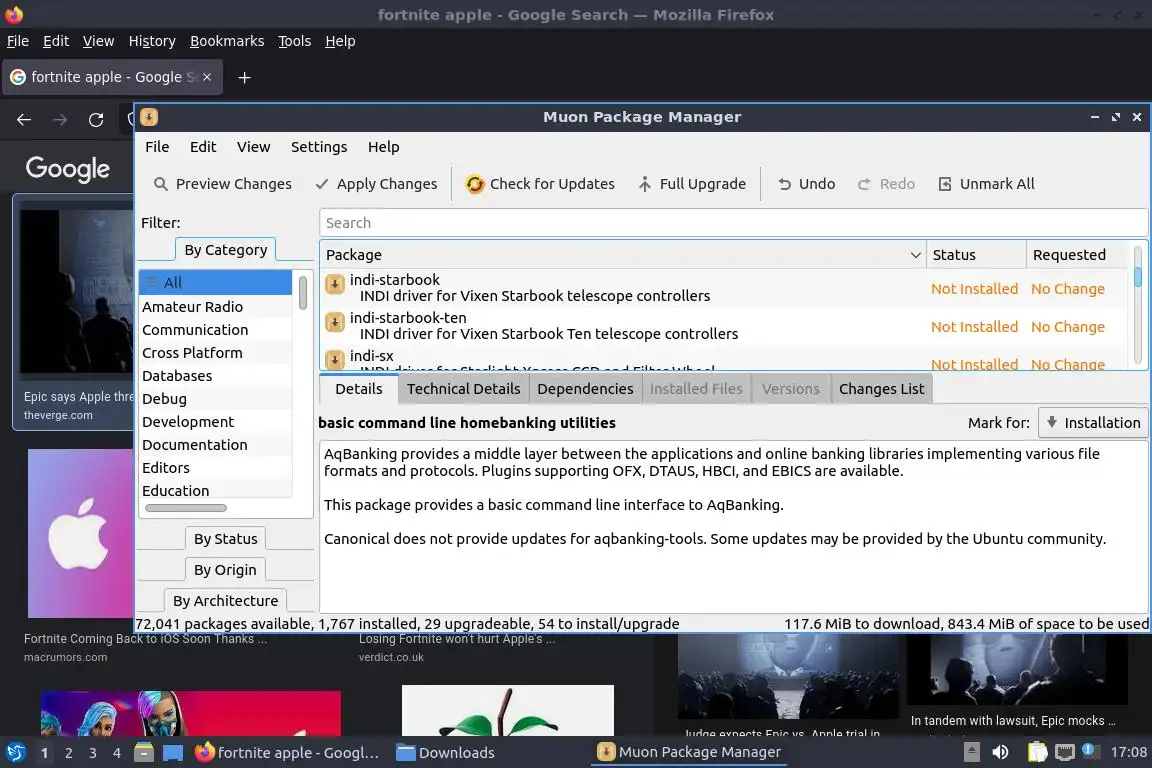
Task: Open Muon Edit menu
Action: pos(203,147)
